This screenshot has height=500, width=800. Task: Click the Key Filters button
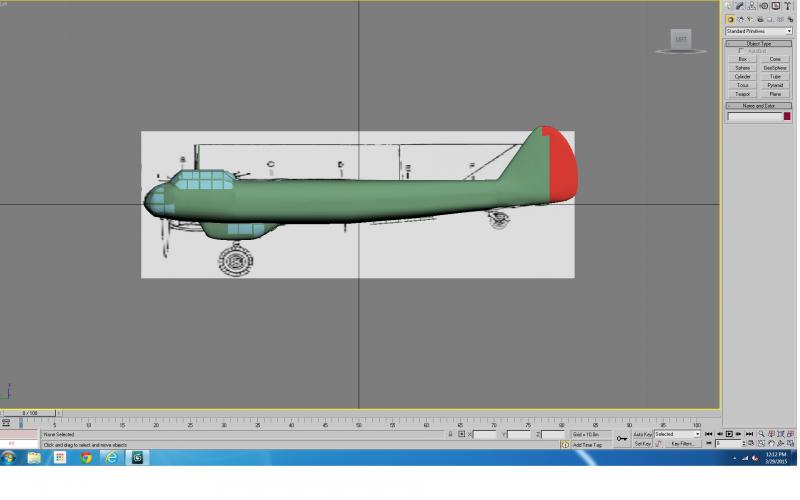click(x=682, y=444)
